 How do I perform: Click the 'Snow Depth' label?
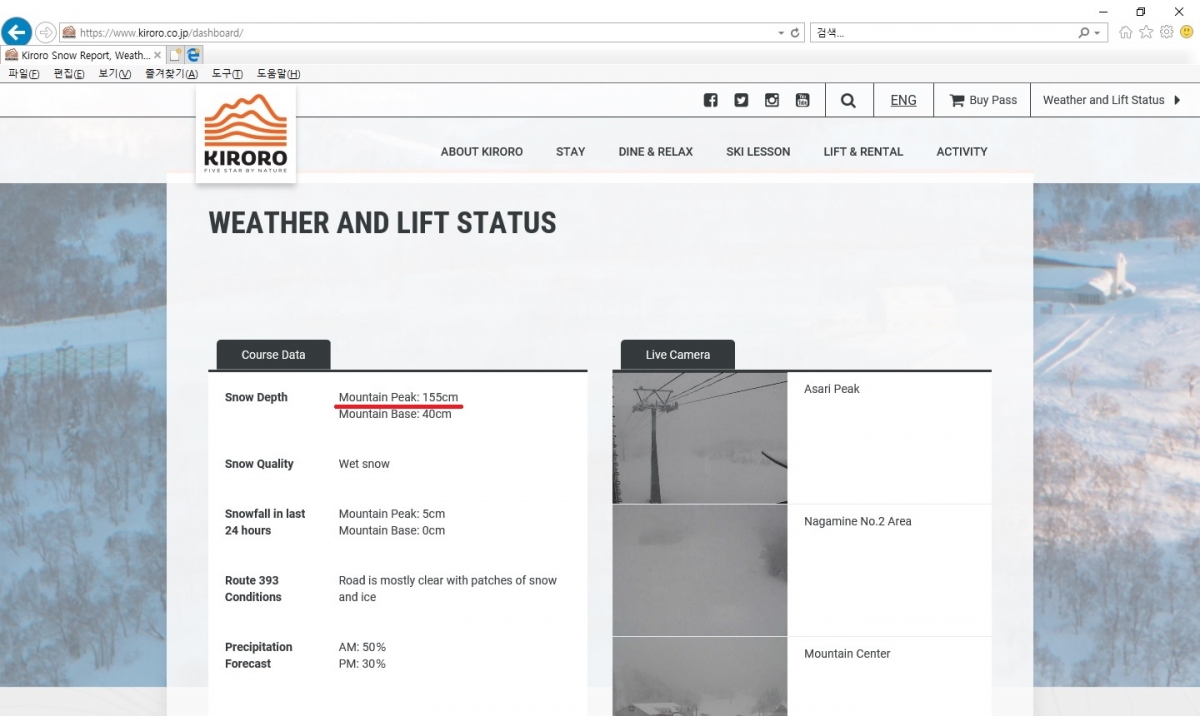(x=256, y=397)
